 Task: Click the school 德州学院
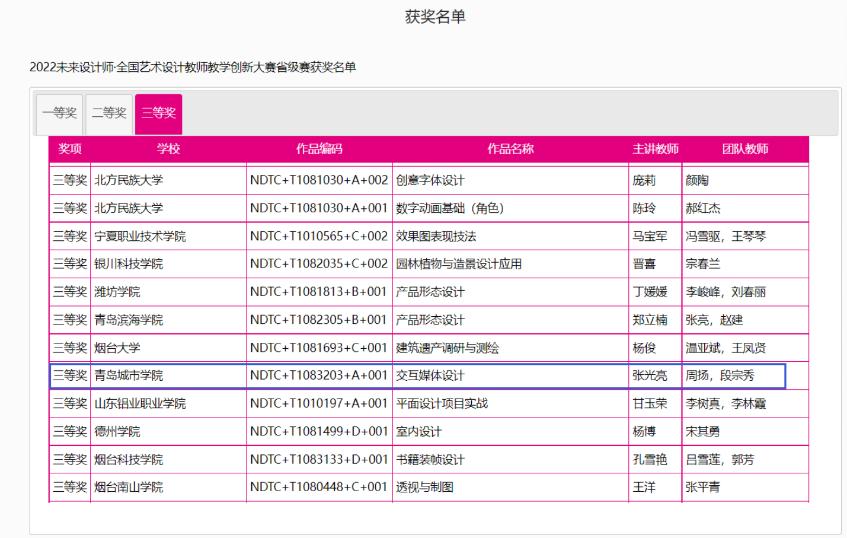click(117, 432)
